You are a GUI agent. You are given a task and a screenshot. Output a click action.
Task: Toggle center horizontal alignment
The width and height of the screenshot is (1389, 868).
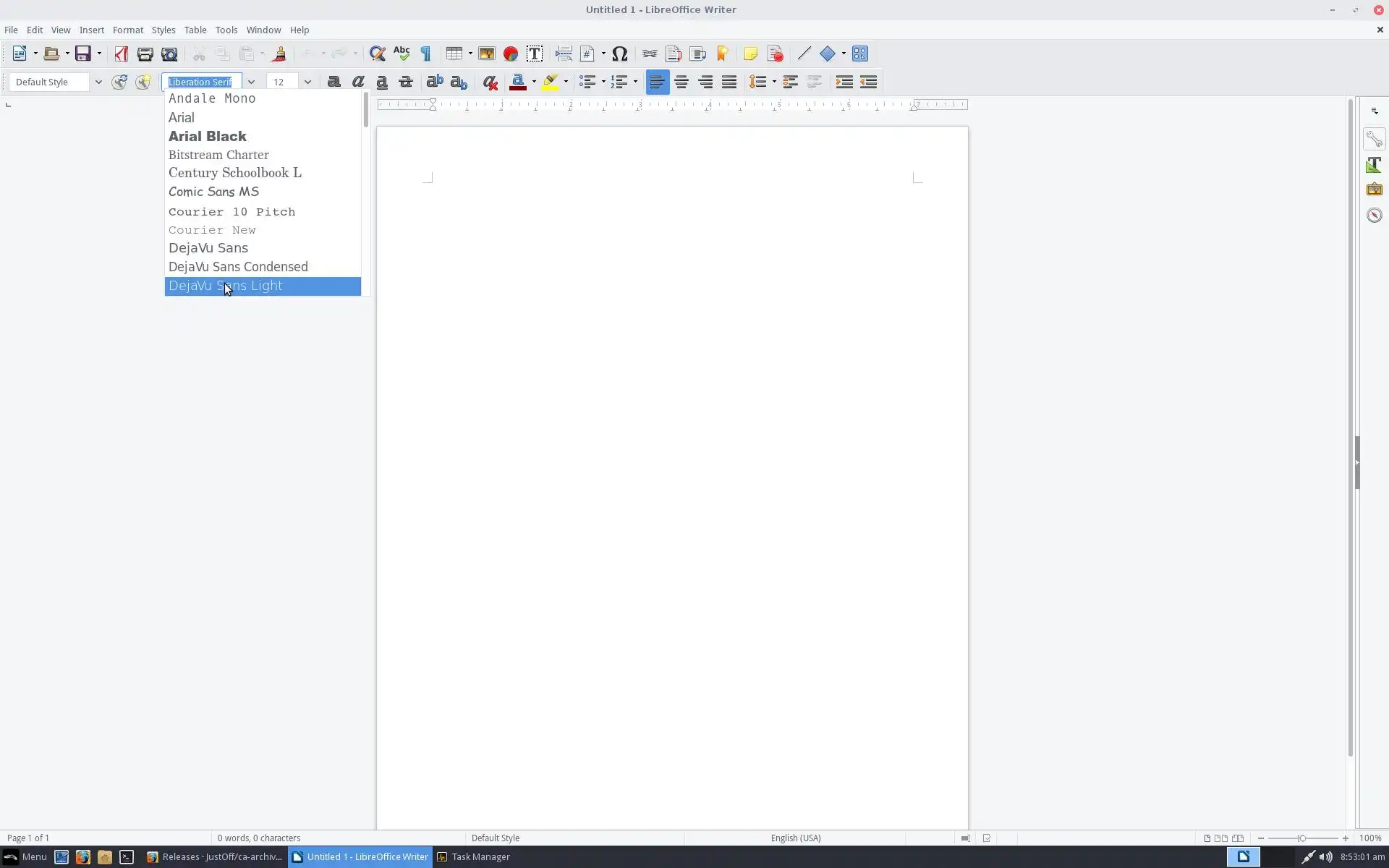(681, 82)
